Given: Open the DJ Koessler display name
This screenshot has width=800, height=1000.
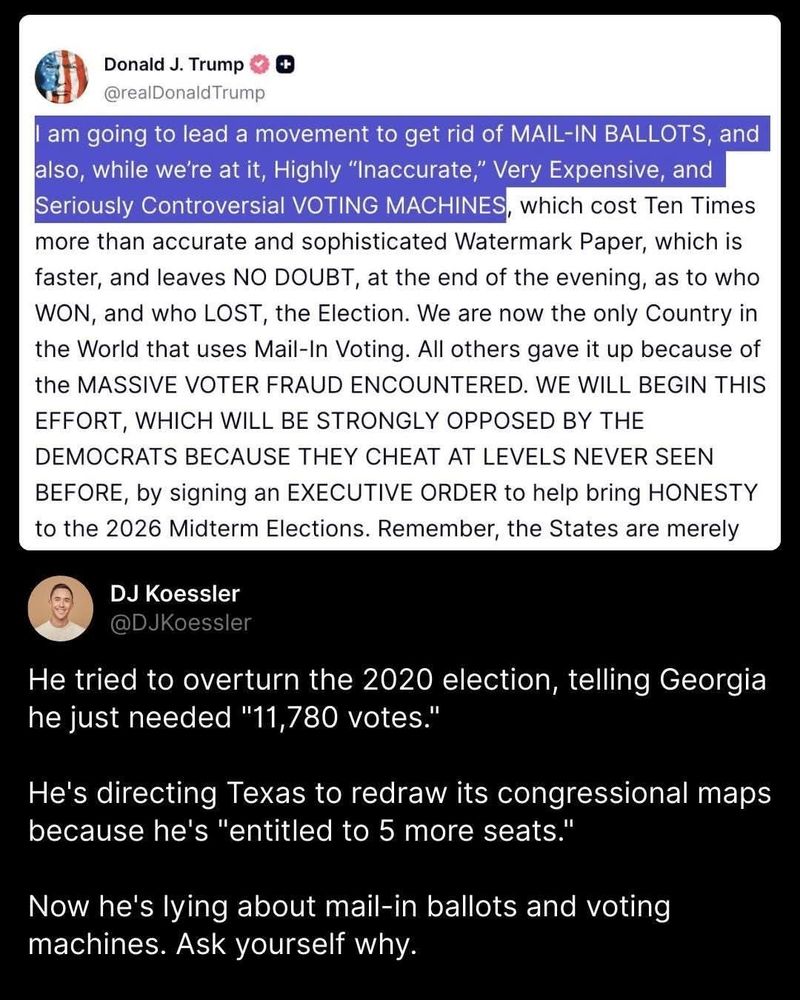Looking at the screenshot, I should click(175, 594).
